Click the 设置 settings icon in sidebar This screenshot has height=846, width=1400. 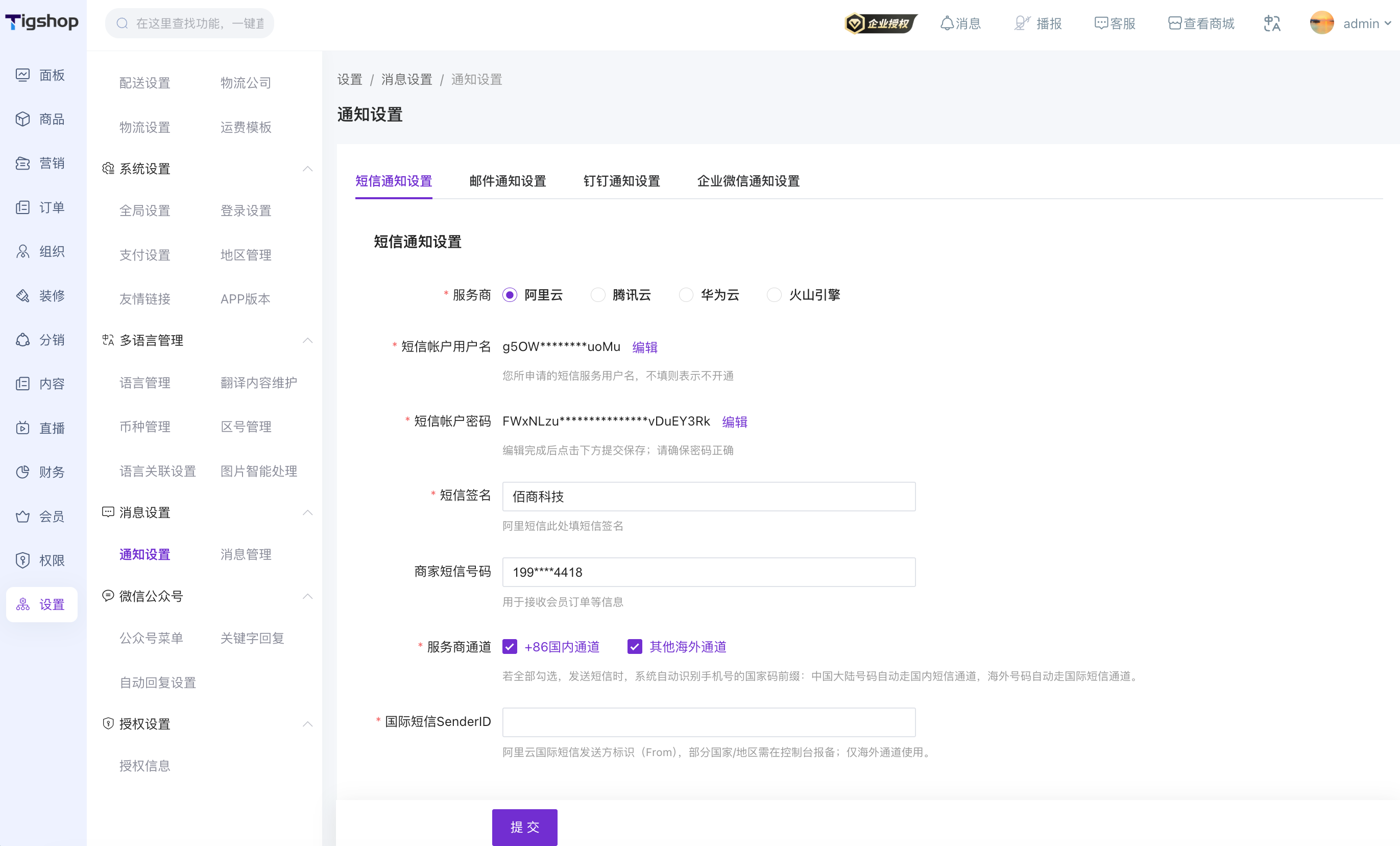click(23, 604)
